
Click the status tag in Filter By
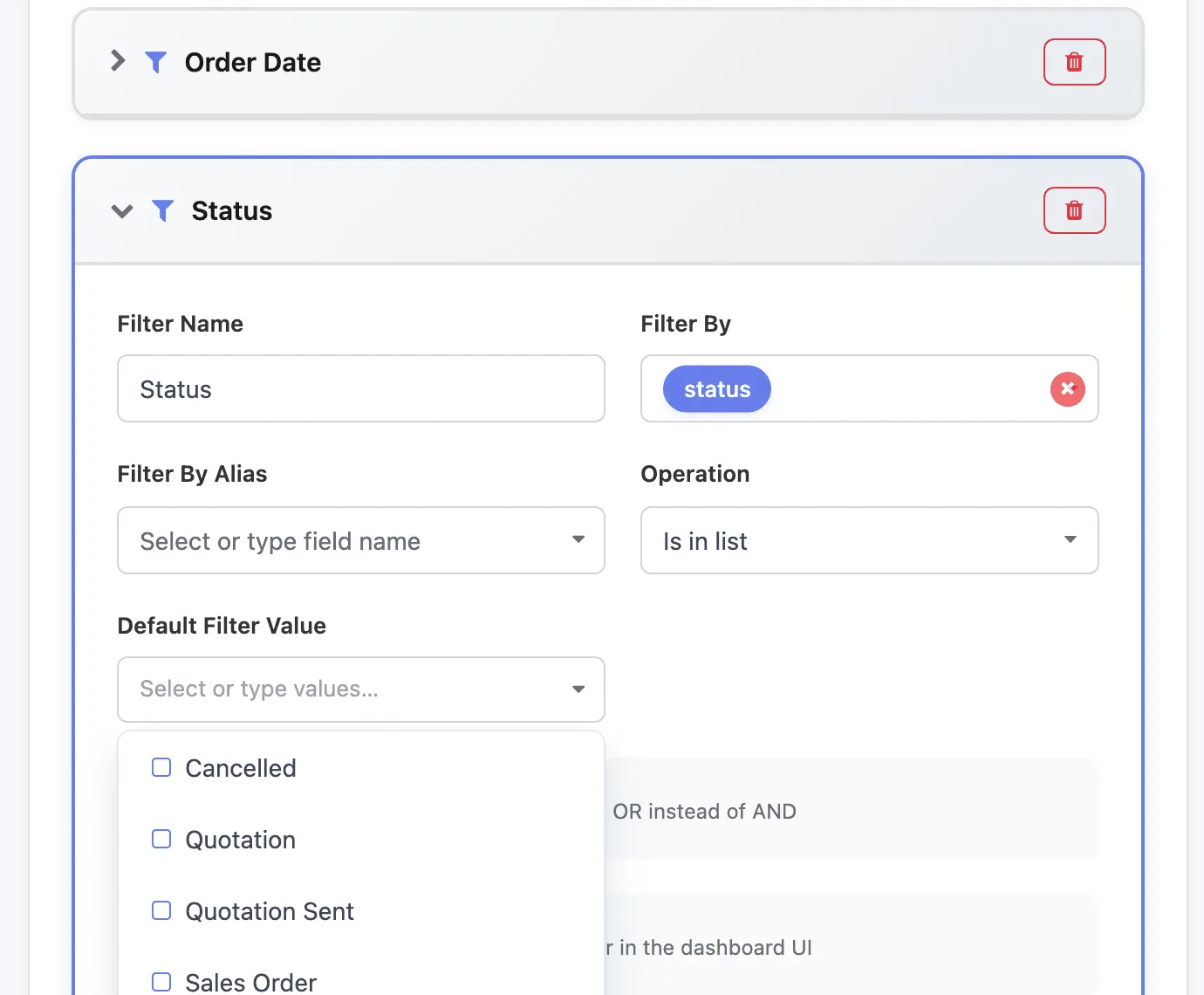(717, 389)
